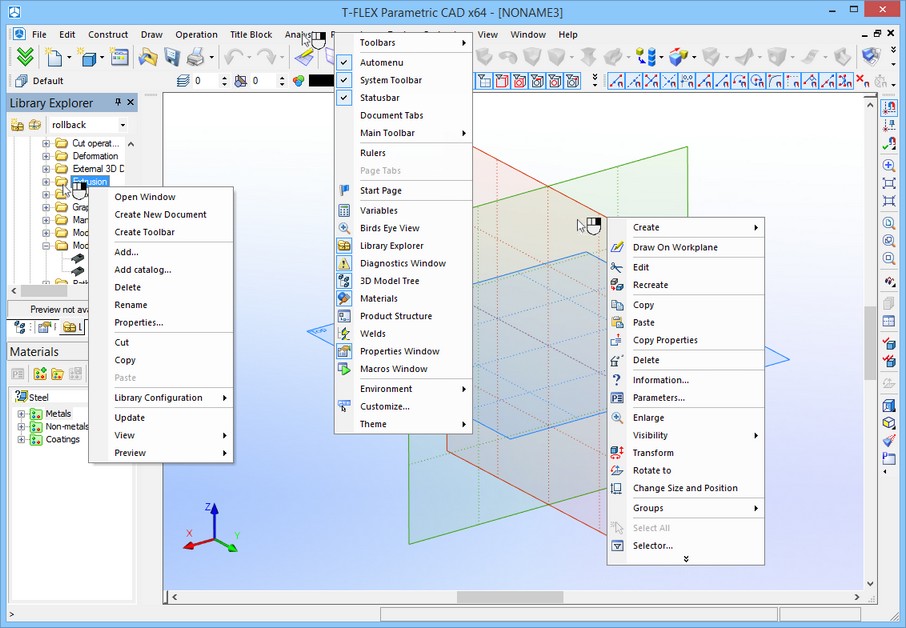Click the Information... question mark icon

617,380
